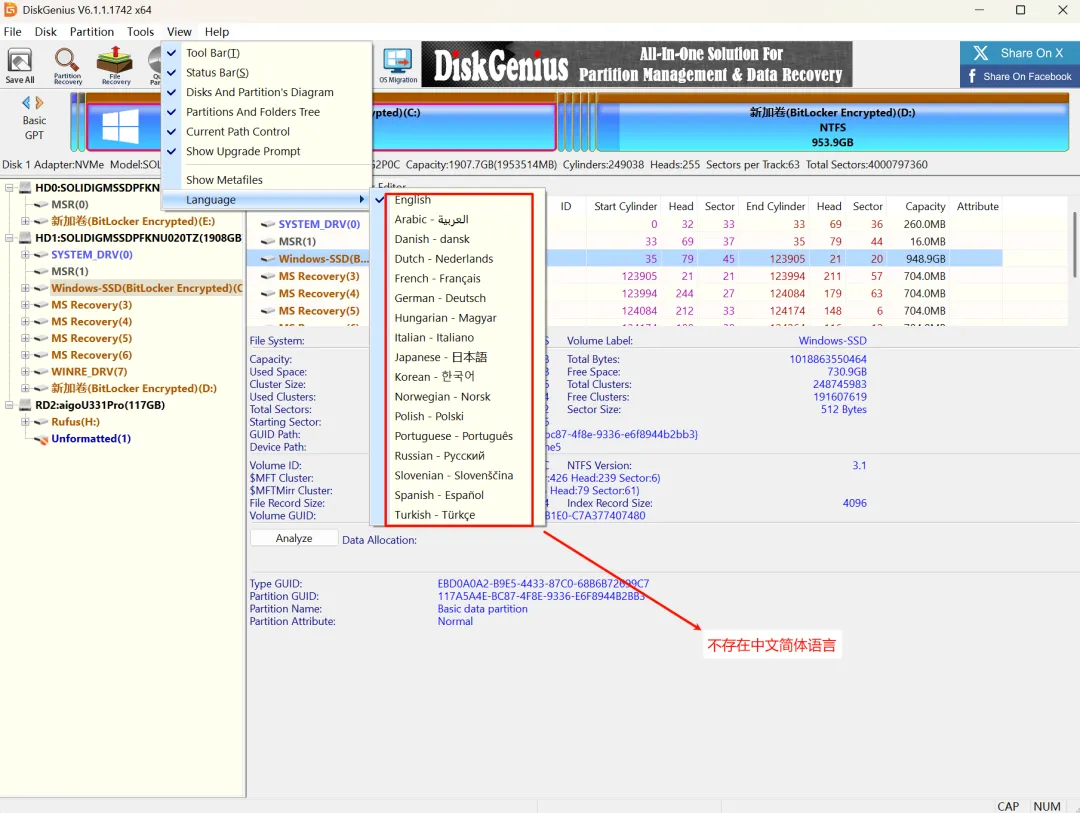1080x813 pixels.
Task: Click the forward navigation arrow icon
Action: [x=39, y=103]
